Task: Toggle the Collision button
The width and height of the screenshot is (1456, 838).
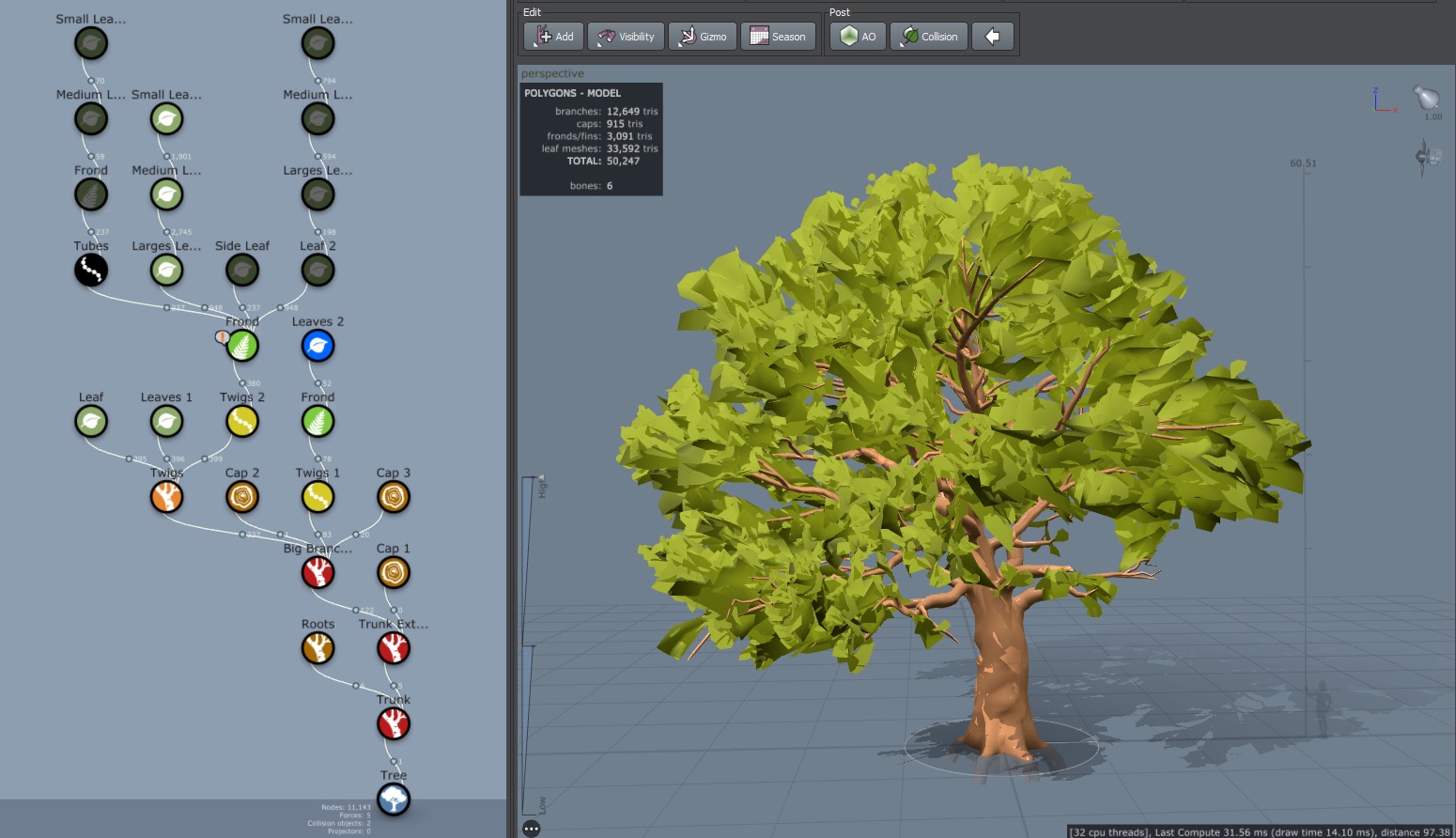Action: click(929, 37)
